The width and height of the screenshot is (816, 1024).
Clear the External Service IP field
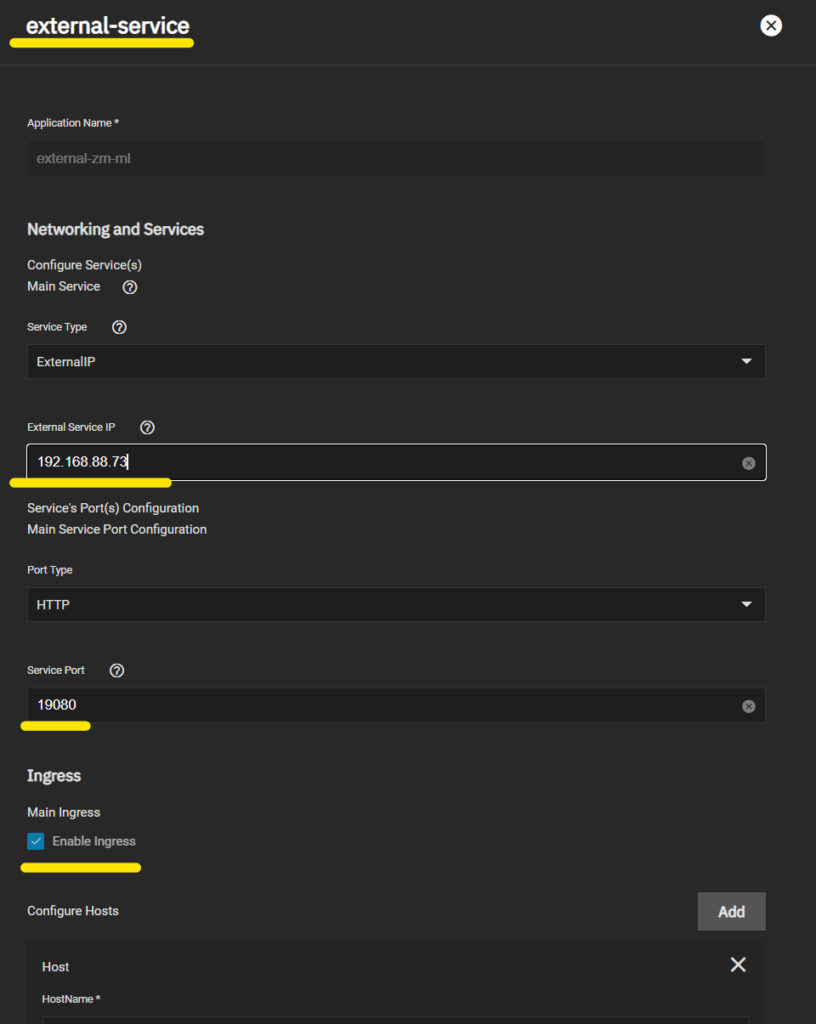(749, 463)
